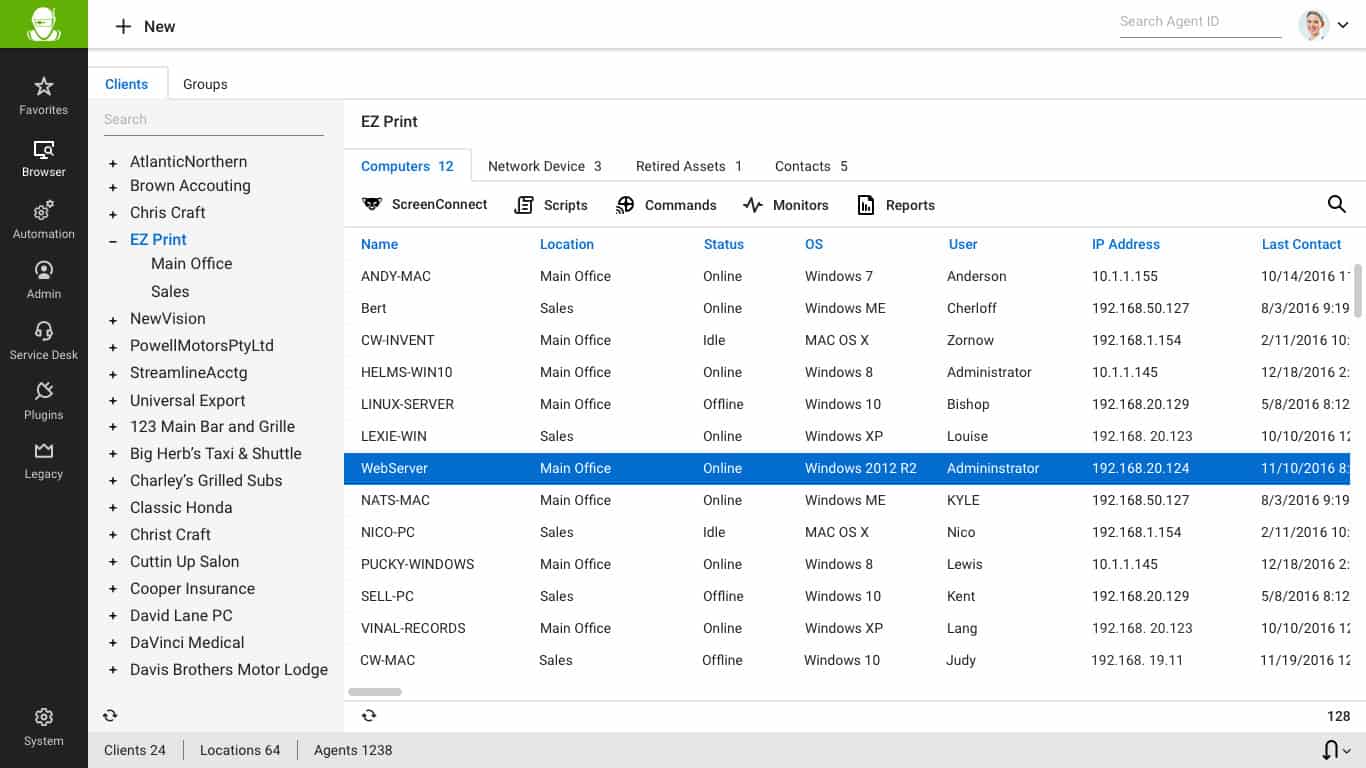Open the user profile dropdown arrow

[1343, 26]
